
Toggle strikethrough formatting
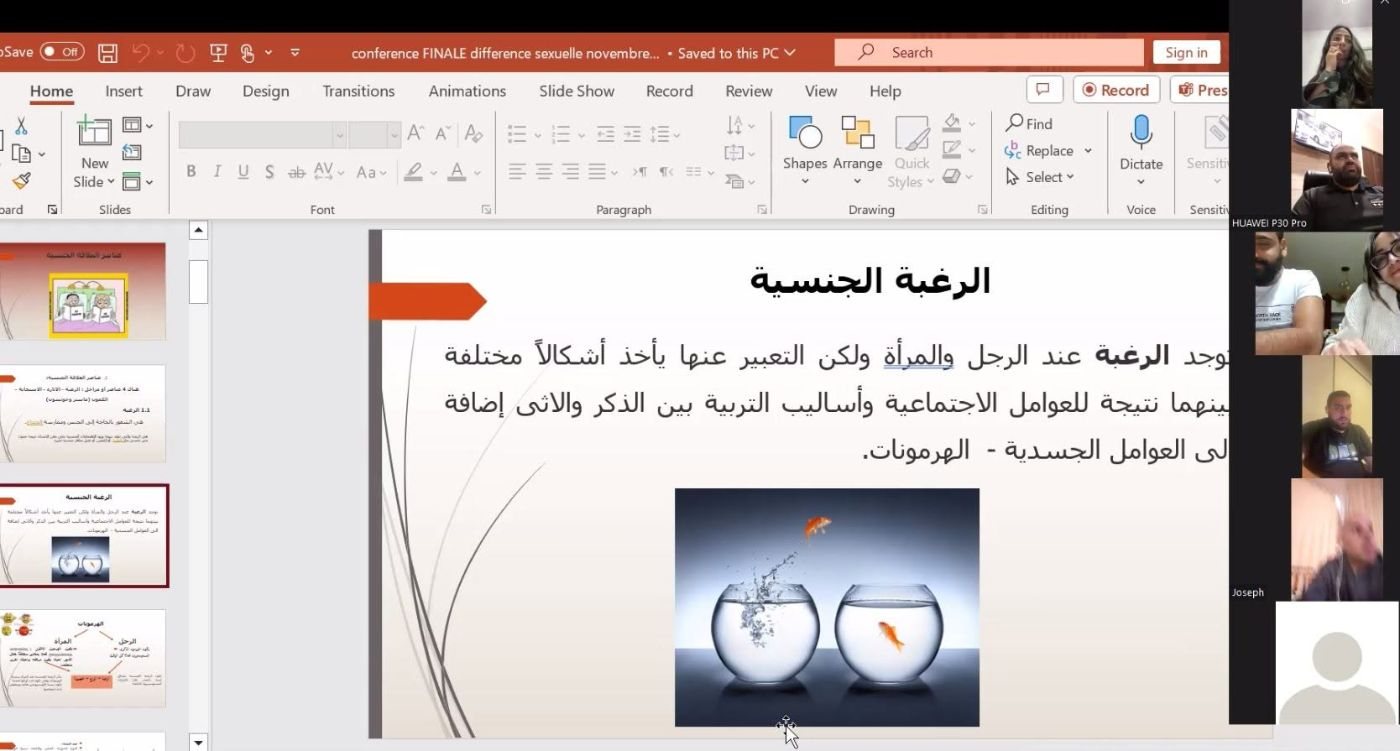pos(296,172)
